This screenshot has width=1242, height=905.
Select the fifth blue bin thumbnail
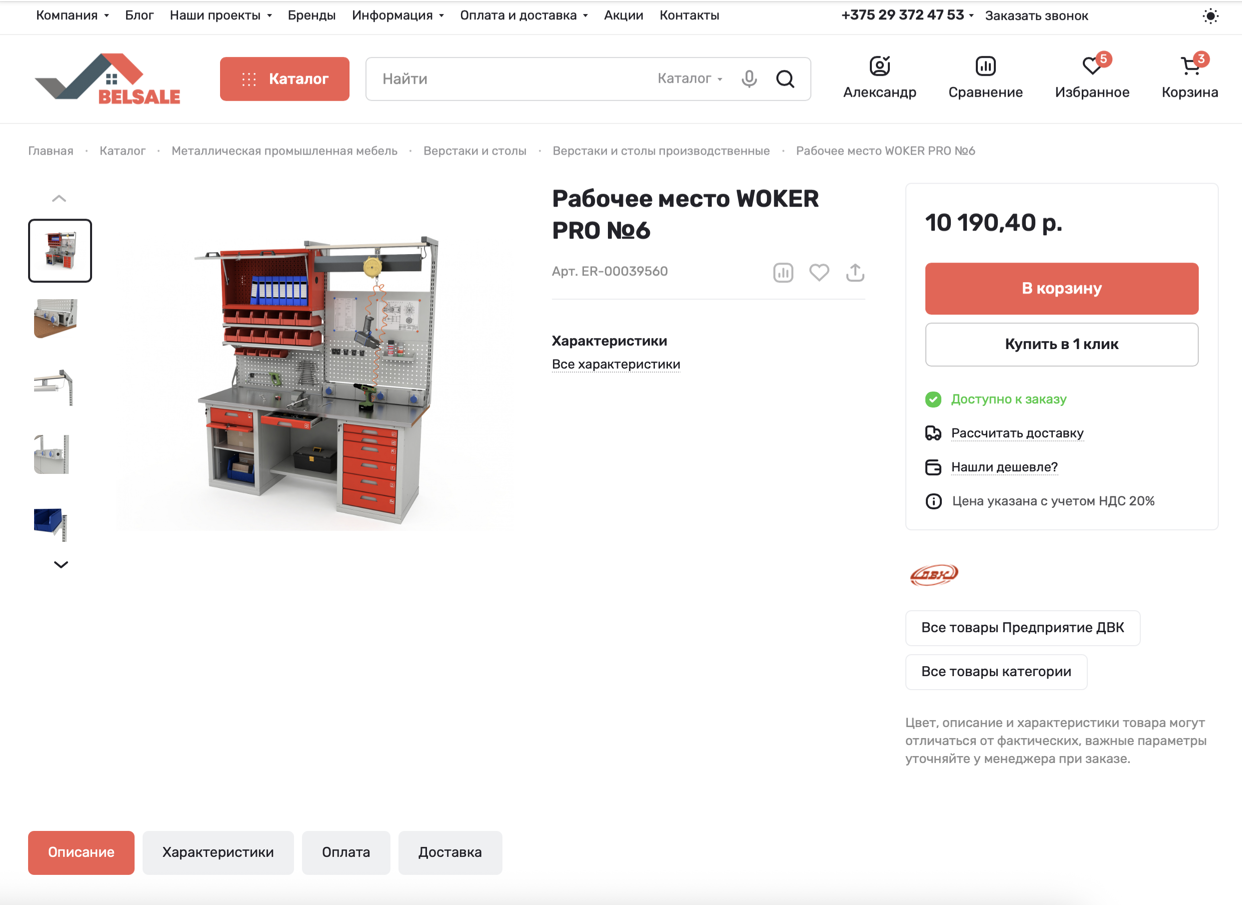[x=51, y=523]
